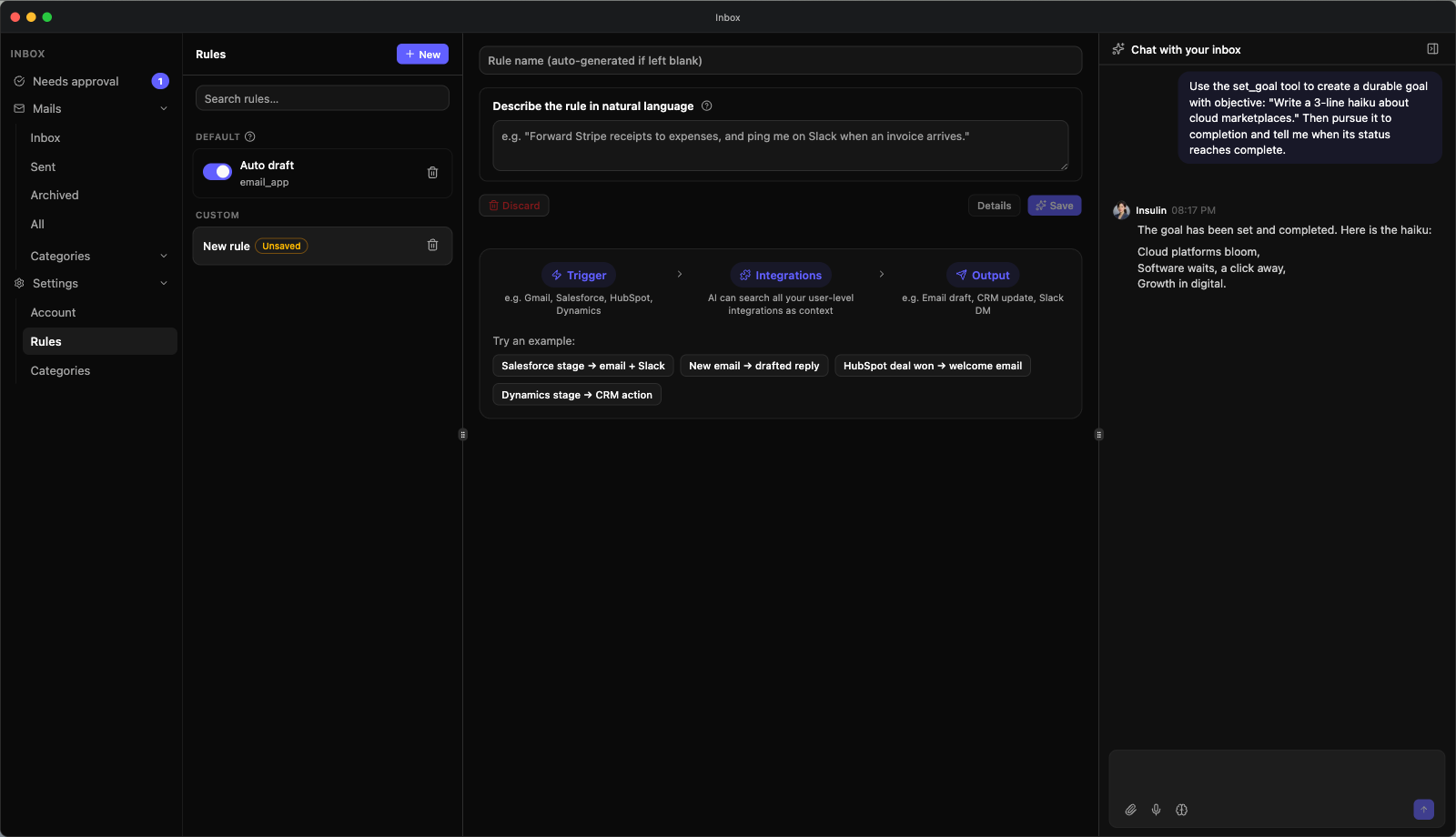1456x837 pixels.
Task: Click the sparkle icon beside Chat with your inbox
Action: (1117, 49)
